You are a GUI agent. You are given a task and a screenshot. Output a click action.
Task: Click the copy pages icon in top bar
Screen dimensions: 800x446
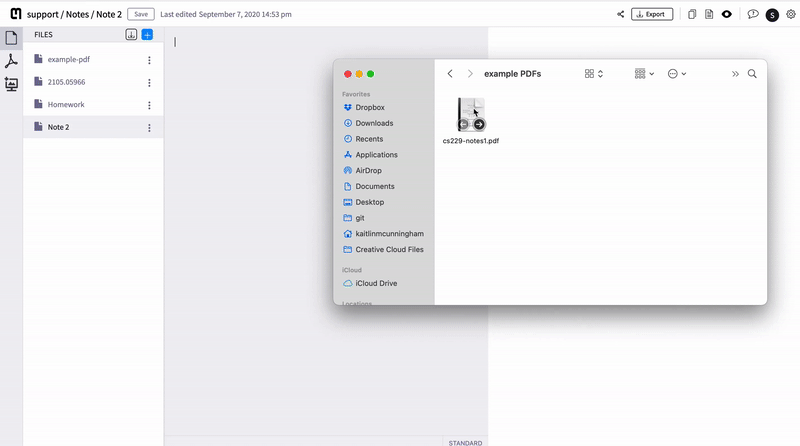coord(692,14)
